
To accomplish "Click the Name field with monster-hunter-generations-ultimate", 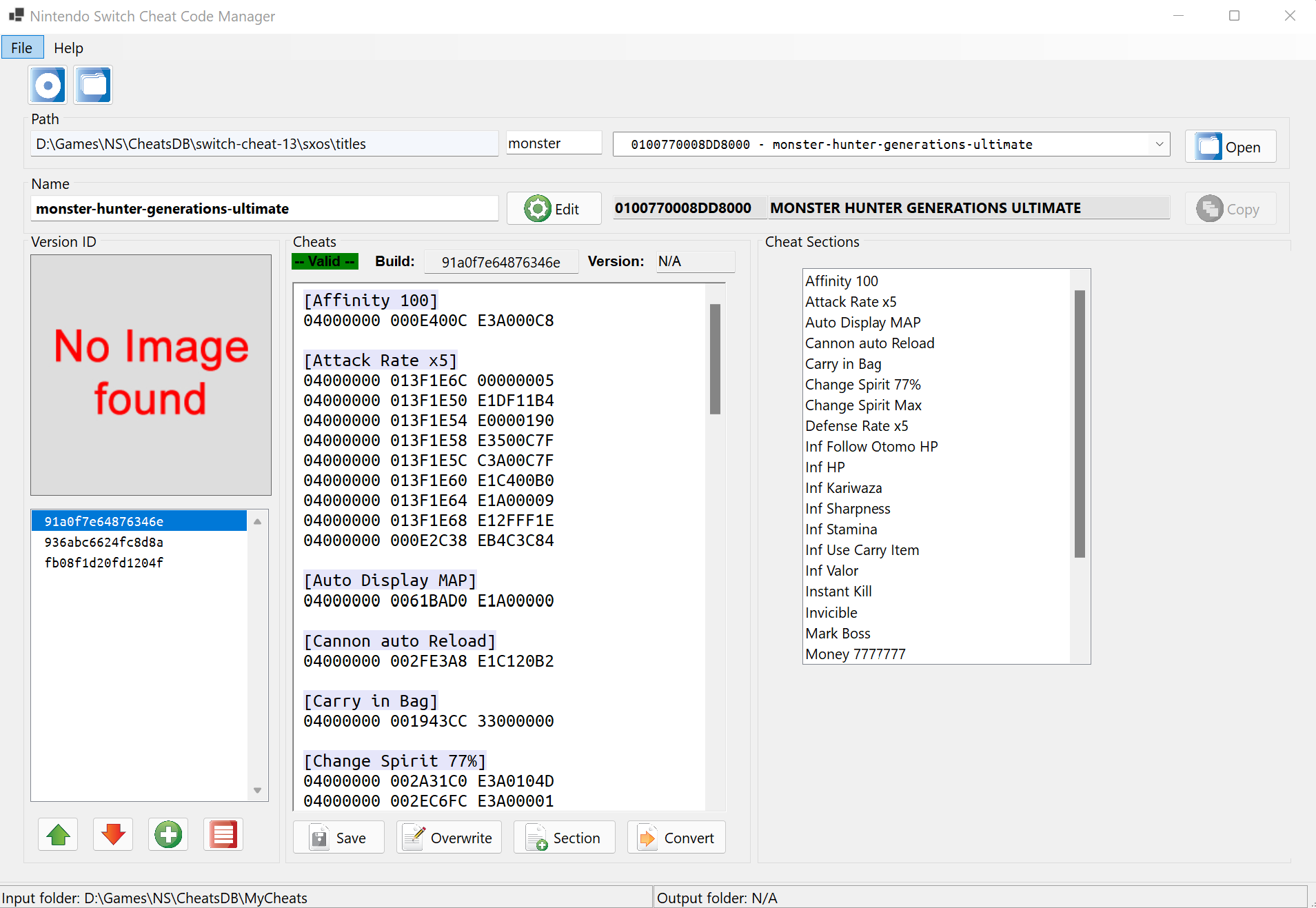I will tap(265, 208).
